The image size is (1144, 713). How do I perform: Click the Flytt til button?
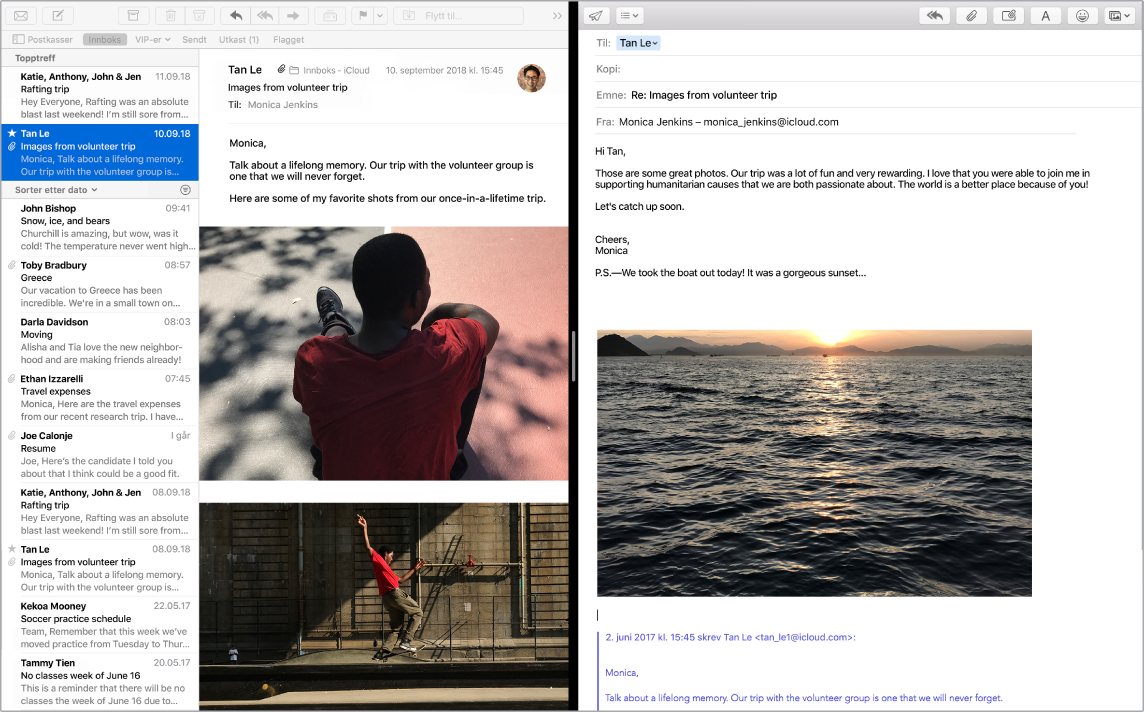(458, 15)
